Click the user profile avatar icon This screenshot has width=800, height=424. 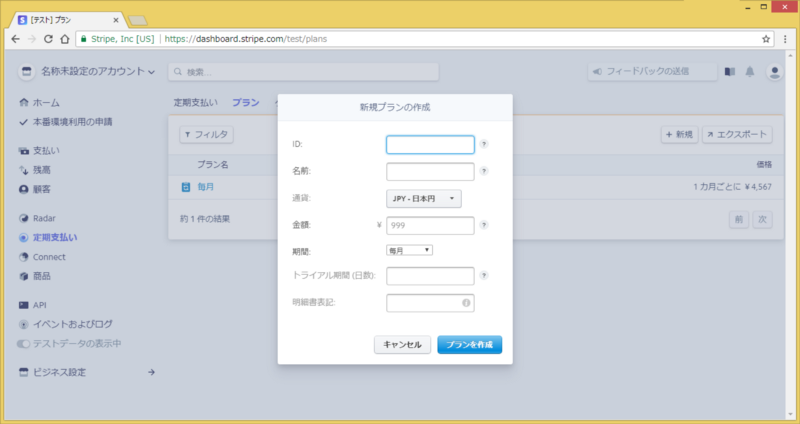pos(774,72)
